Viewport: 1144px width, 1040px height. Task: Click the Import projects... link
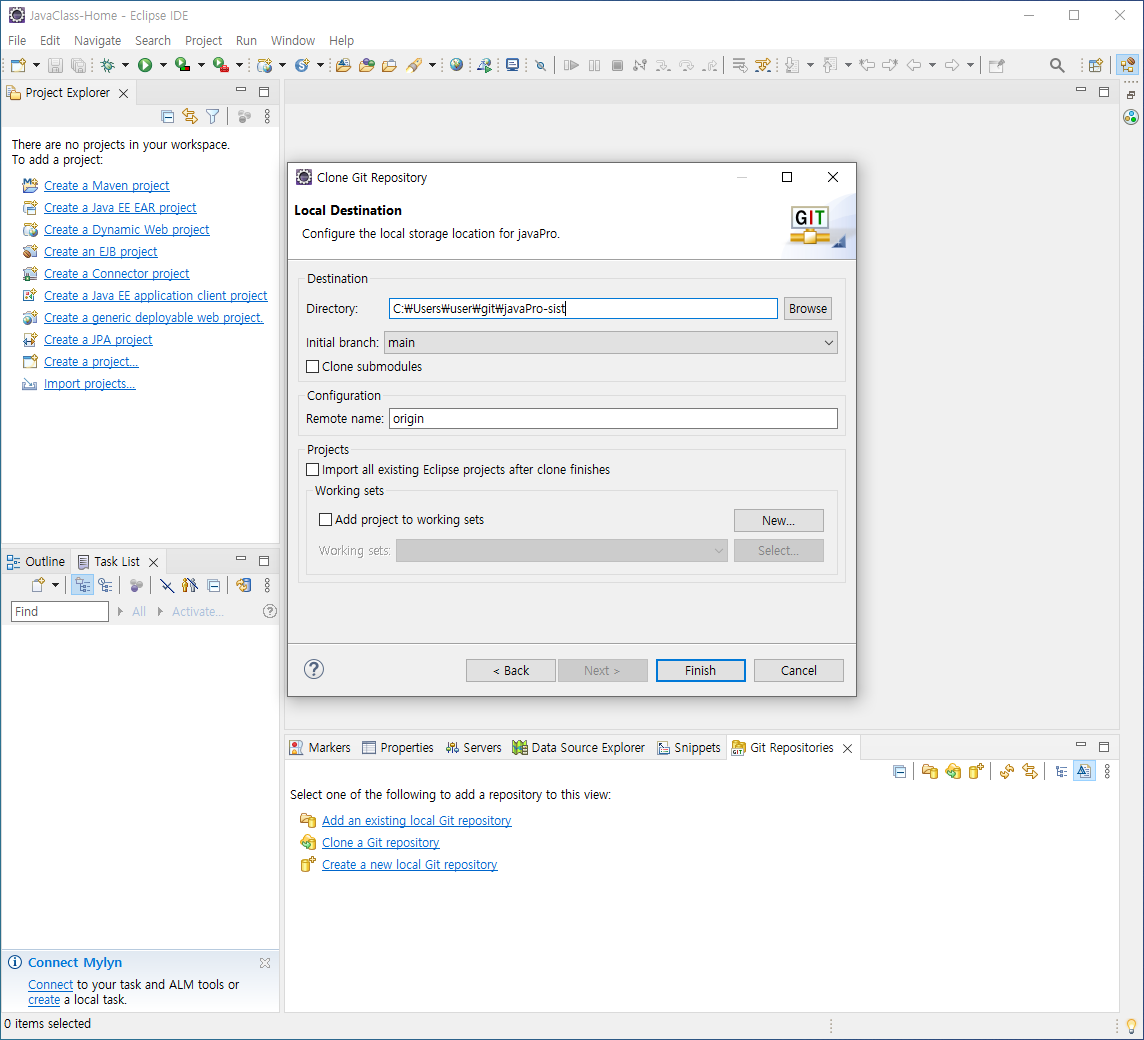(x=90, y=383)
